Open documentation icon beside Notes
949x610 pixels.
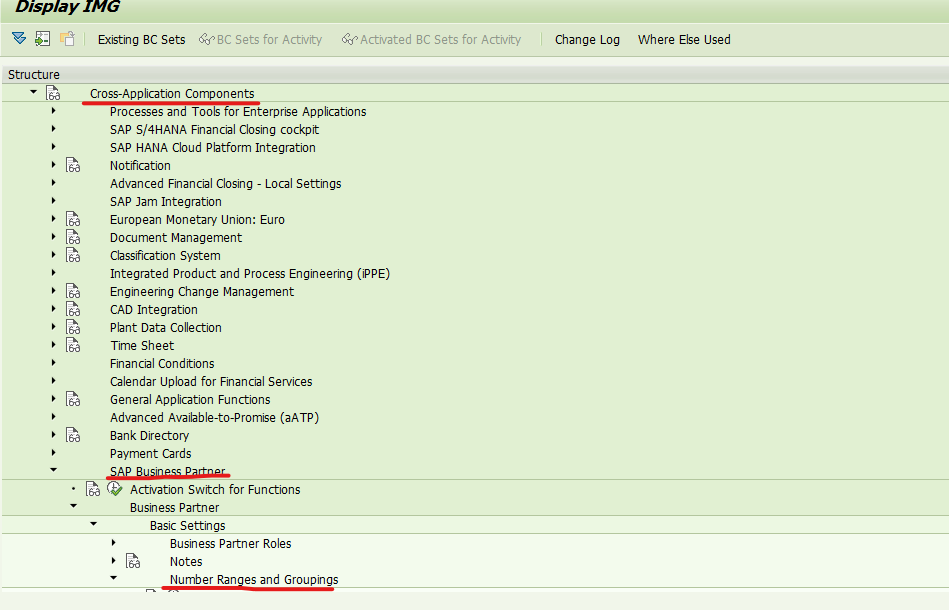point(133,561)
